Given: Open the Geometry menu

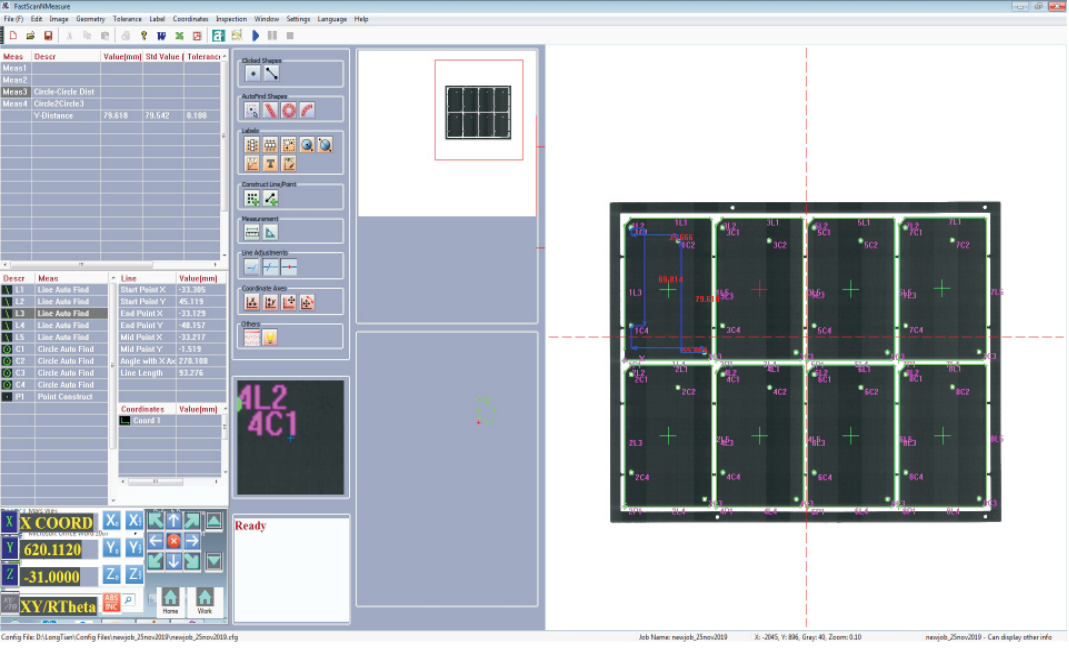Looking at the screenshot, I should pyautogui.click(x=90, y=19).
